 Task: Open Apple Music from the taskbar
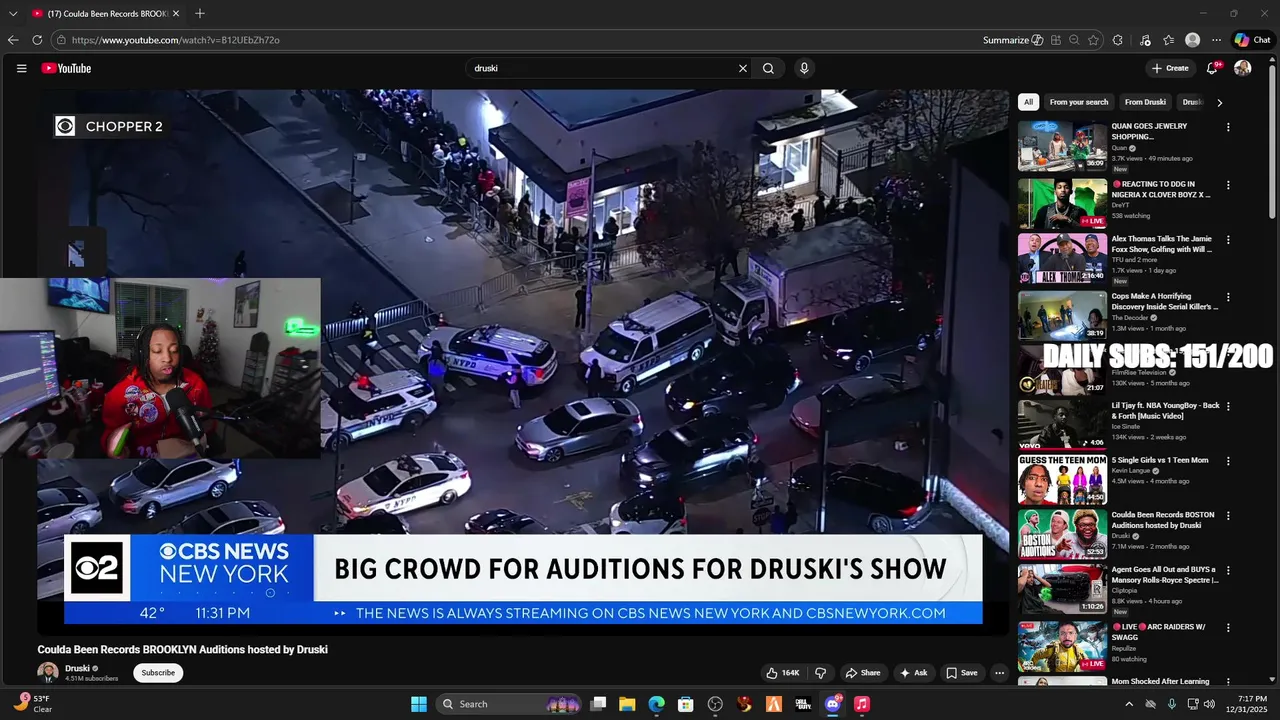pyautogui.click(x=862, y=704)
